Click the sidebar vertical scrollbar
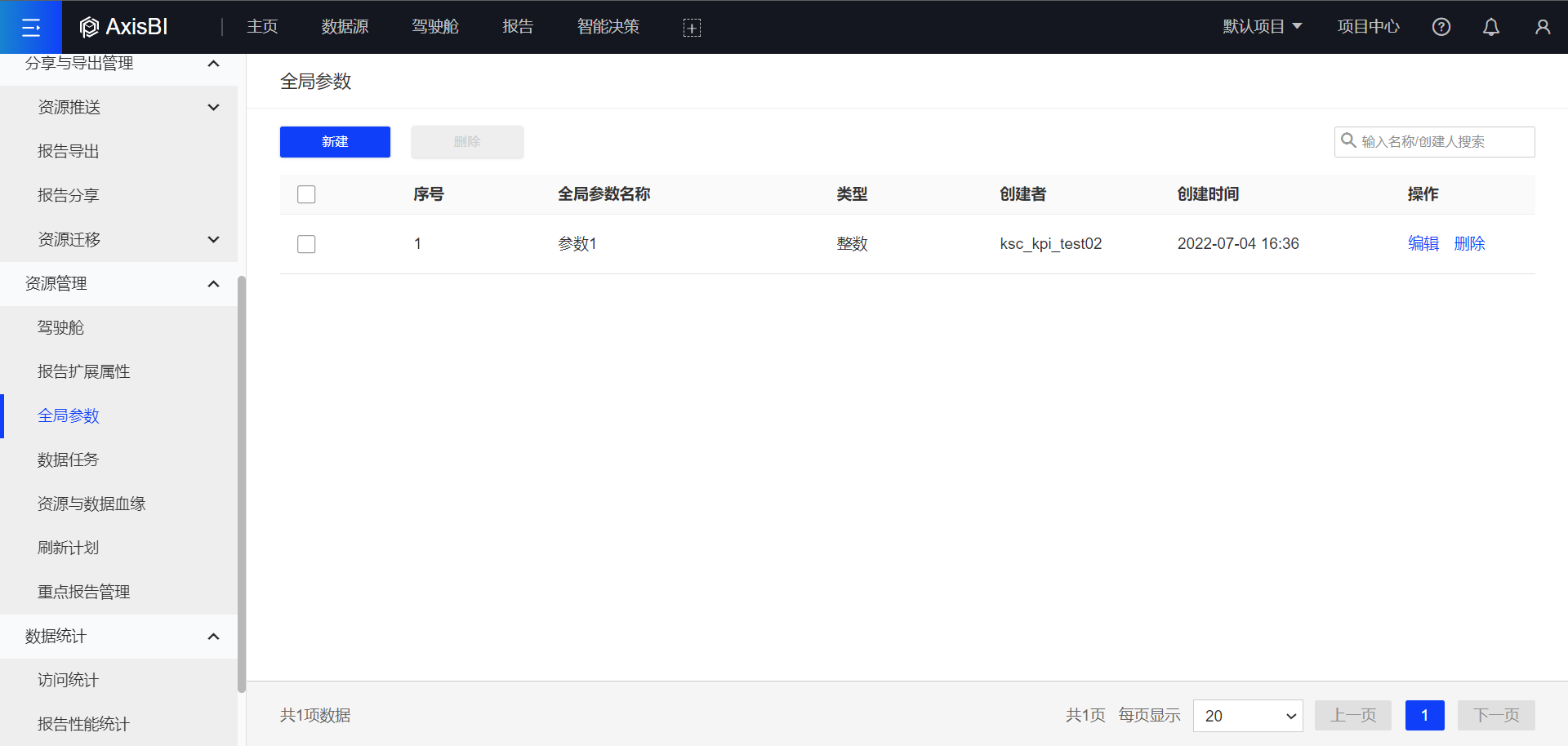1568x746 pixels. [x=241, y=483]
